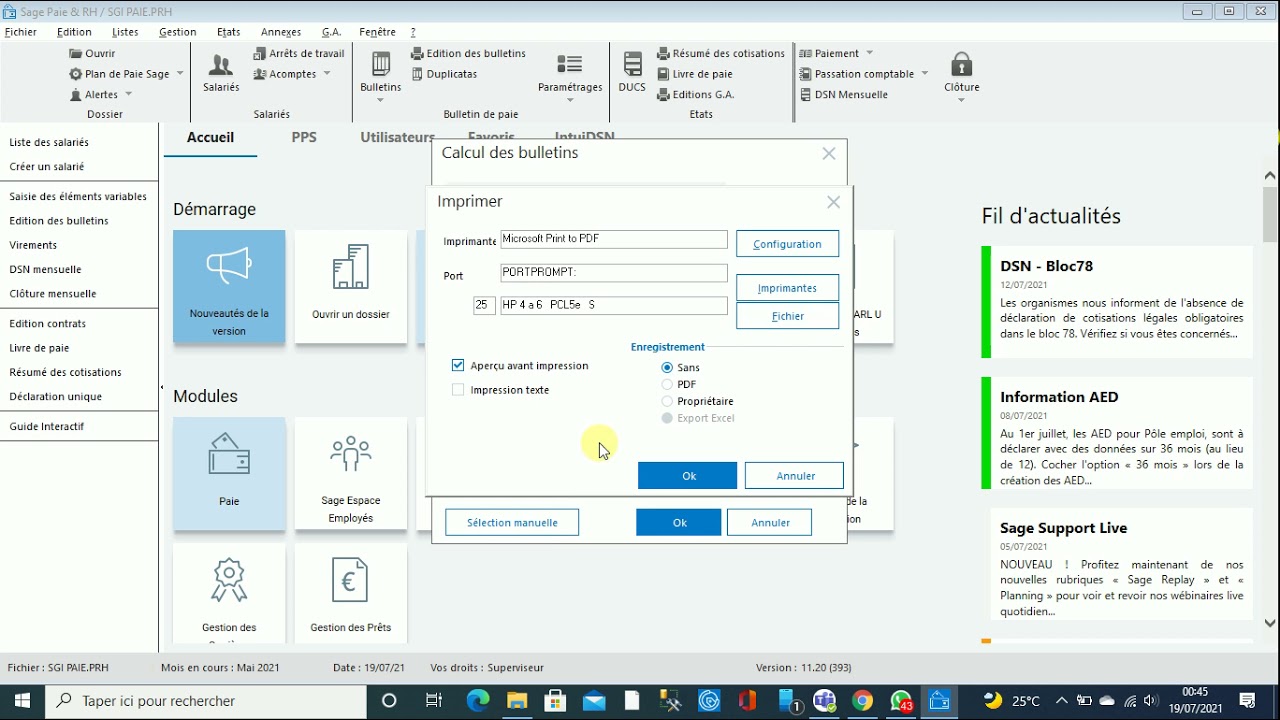Switch to the PPS tab
This screenshot has height=720, width=1280.
[304, 137]
